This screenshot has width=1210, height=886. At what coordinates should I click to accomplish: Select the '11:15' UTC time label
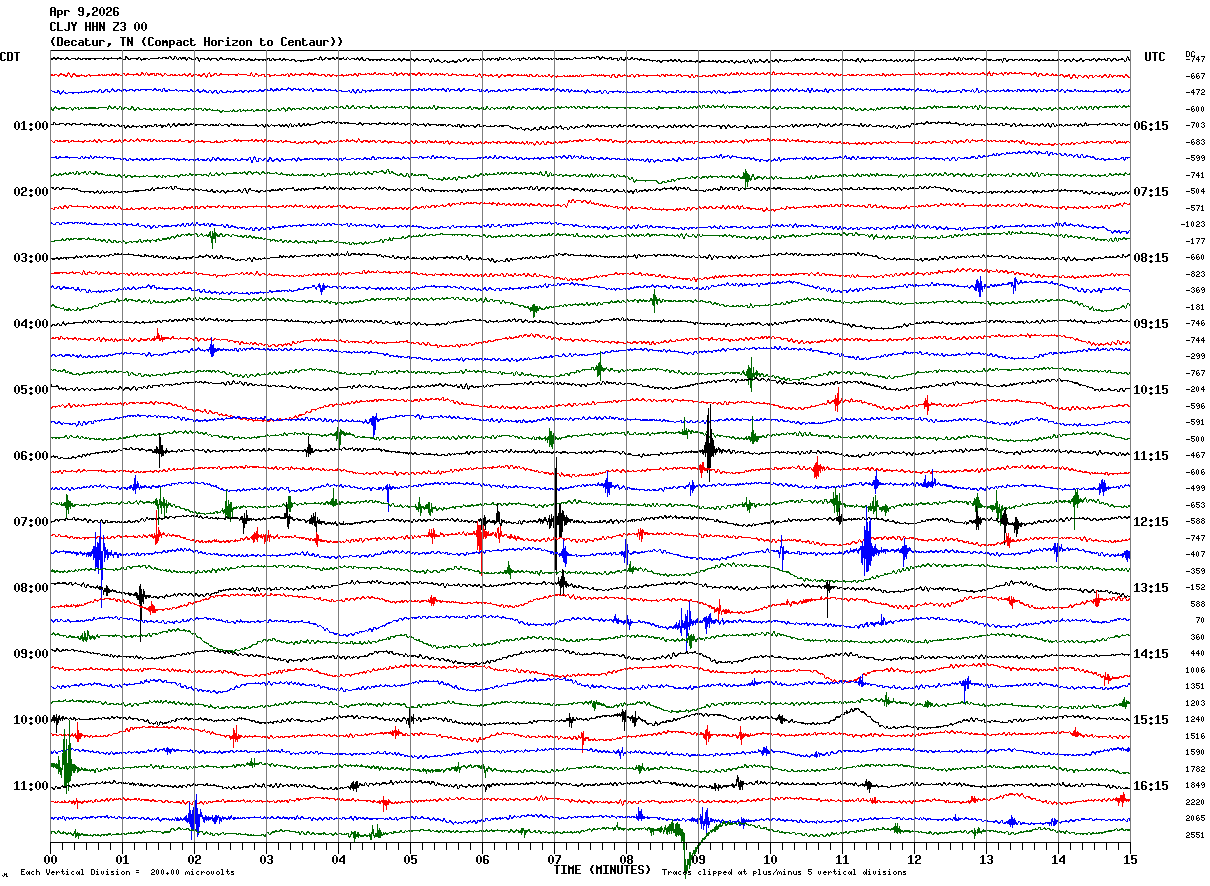[1151, 456]
